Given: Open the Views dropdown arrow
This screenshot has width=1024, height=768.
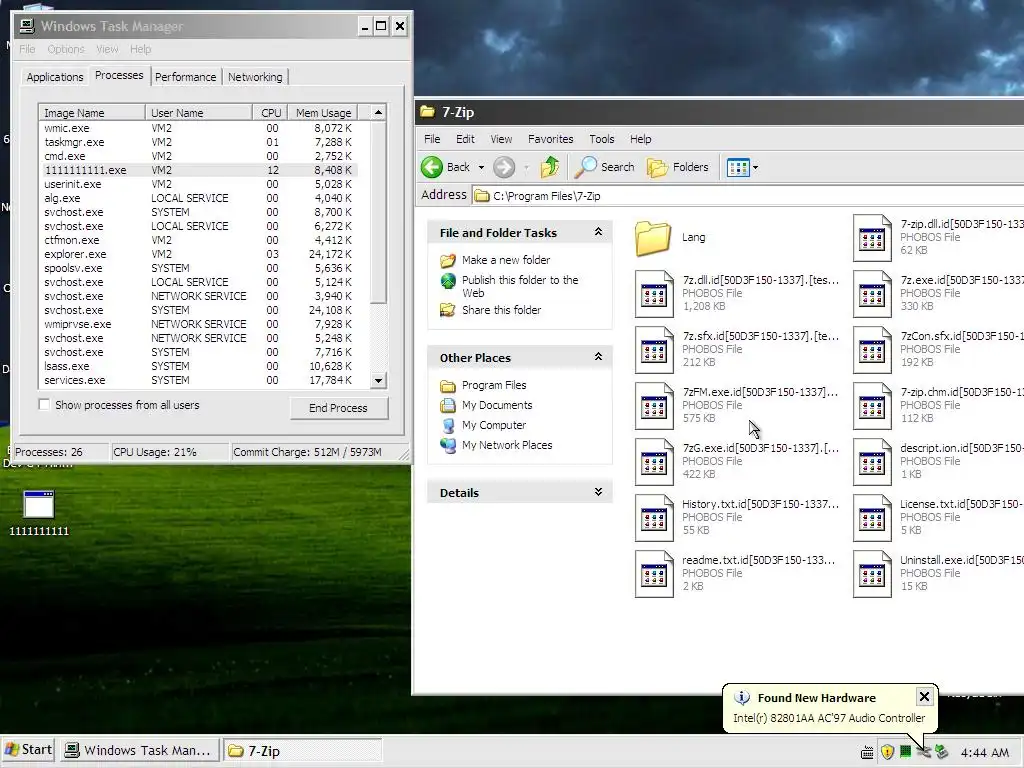Looking at the screenshot, I should click(756, 167).
